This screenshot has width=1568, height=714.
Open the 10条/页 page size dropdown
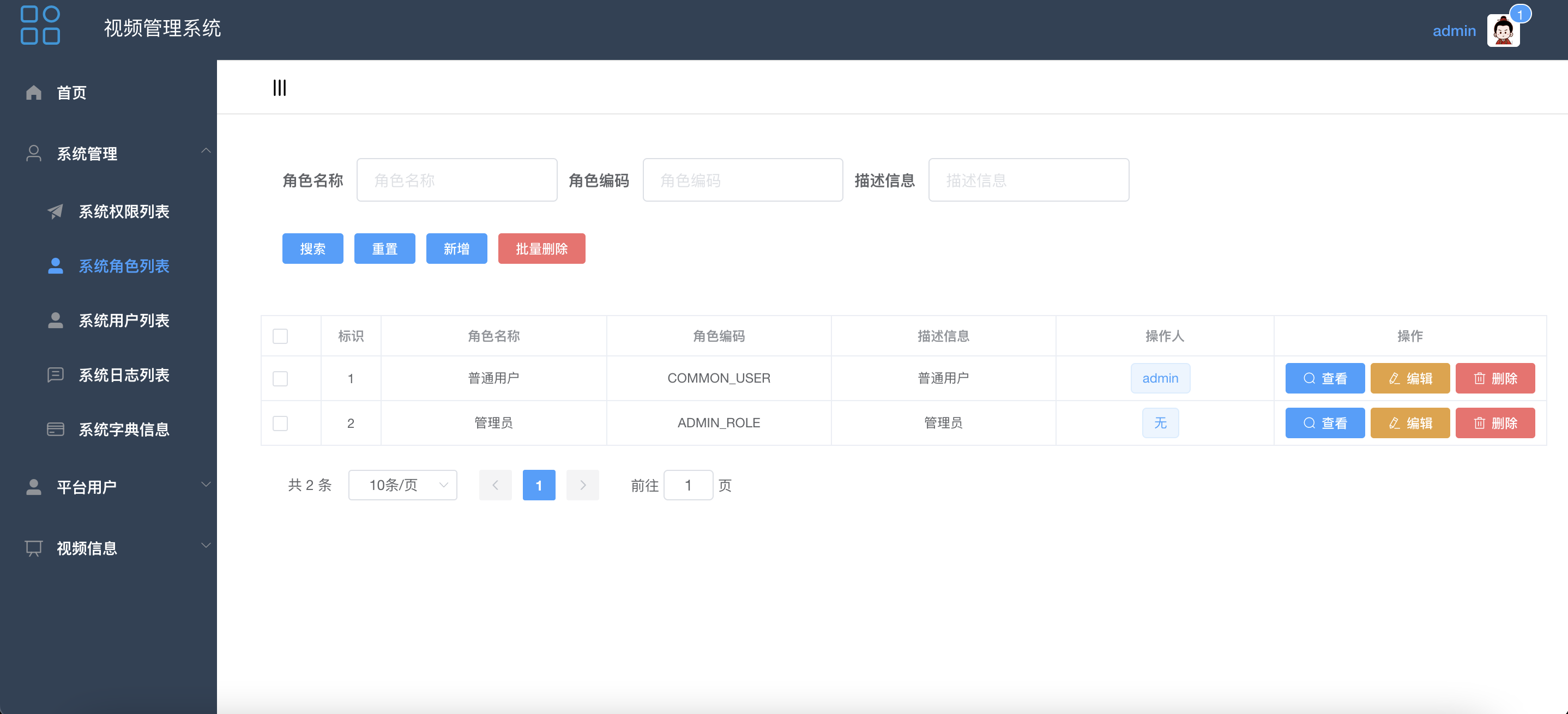click(x=402, y=485)
